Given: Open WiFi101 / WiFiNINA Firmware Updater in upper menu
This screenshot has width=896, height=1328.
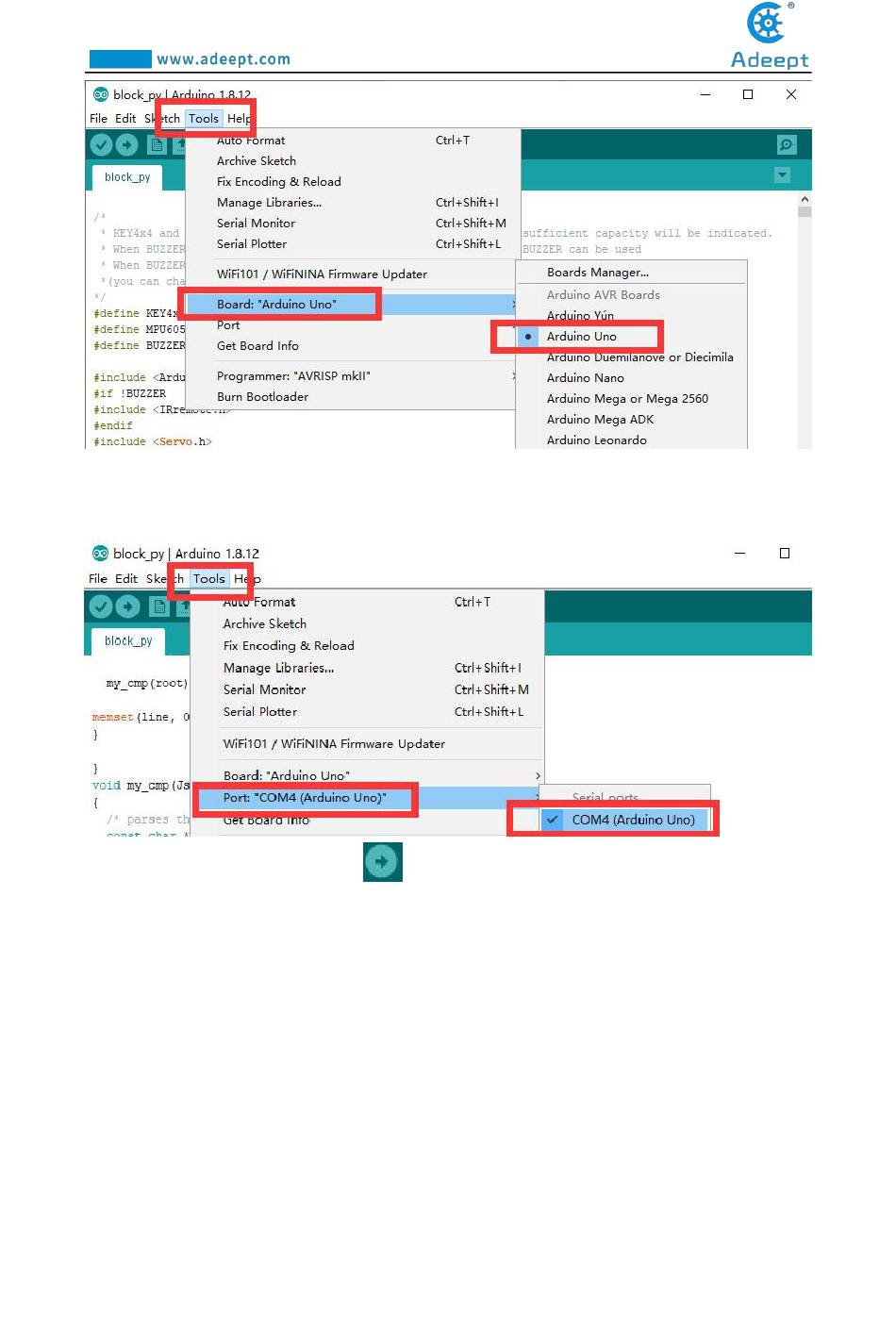Looking at the screenshot, I should 353,274.
